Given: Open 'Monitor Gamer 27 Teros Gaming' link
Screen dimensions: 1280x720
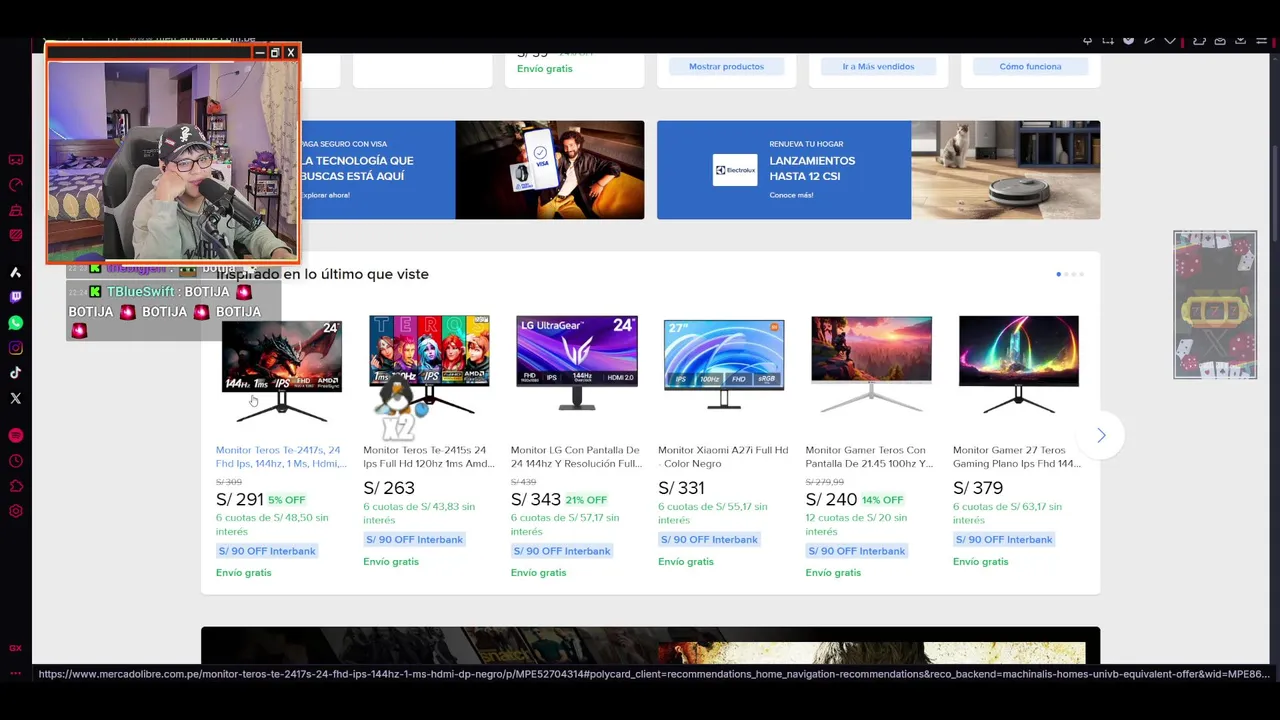Looking at the screenshot, I should tap(1018, 457).
